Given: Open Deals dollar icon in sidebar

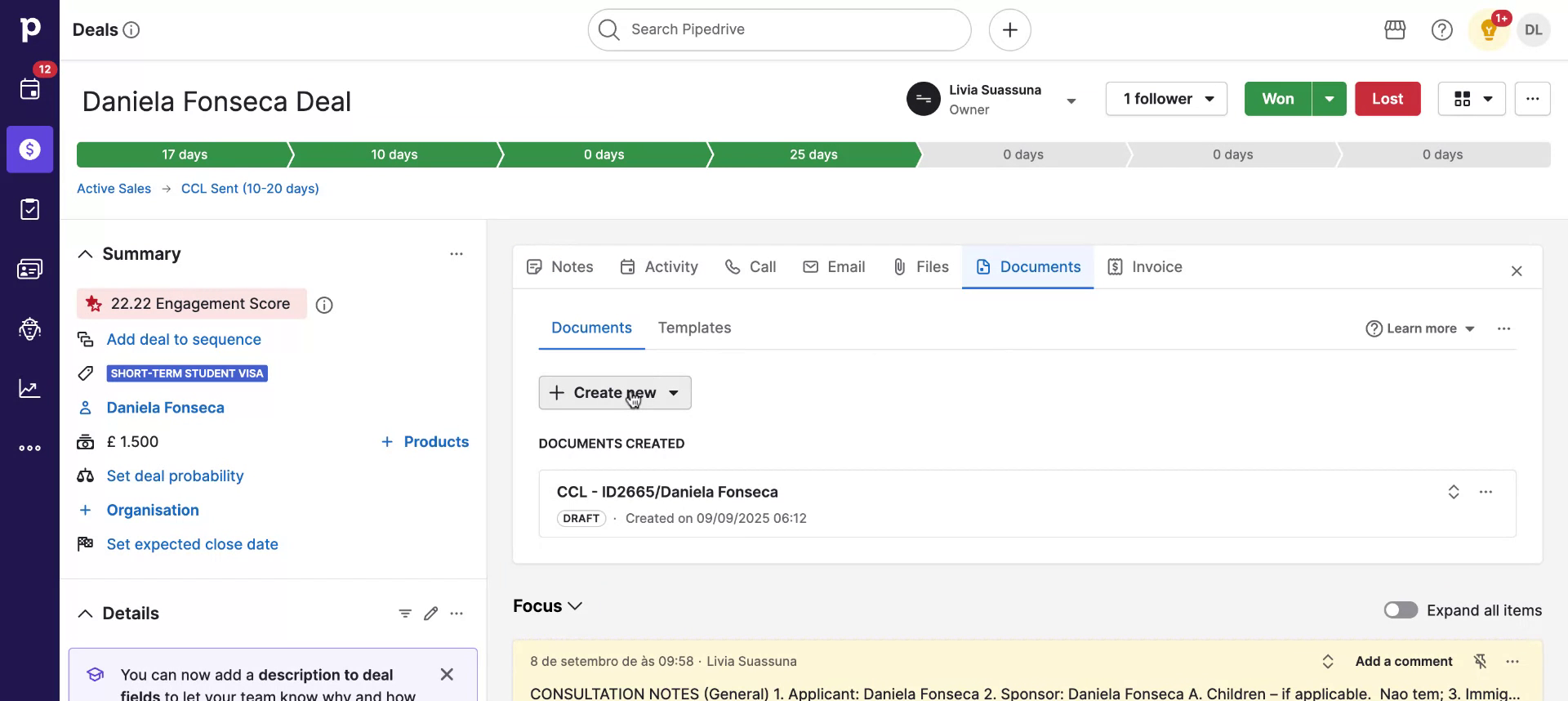Looking at the screenshot, I should click(29, 150).
